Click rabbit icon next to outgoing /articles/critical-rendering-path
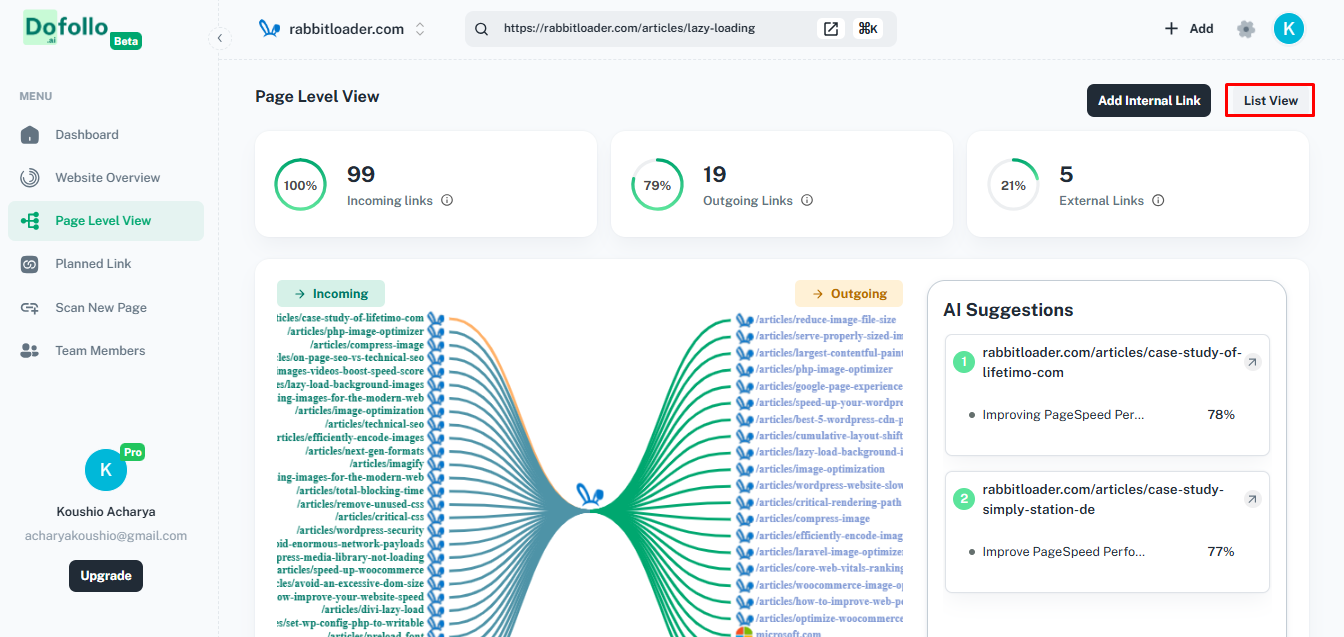 click(x=744, y=502)
